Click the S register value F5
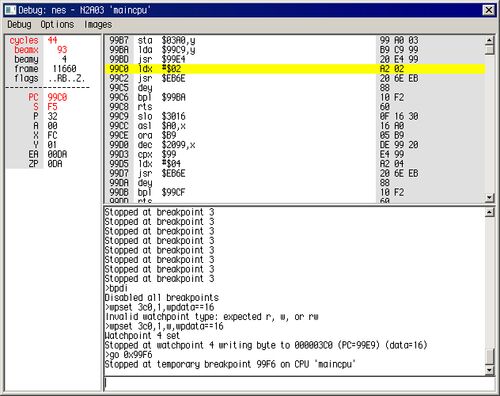500x396 pixels. tap(52, 107)
